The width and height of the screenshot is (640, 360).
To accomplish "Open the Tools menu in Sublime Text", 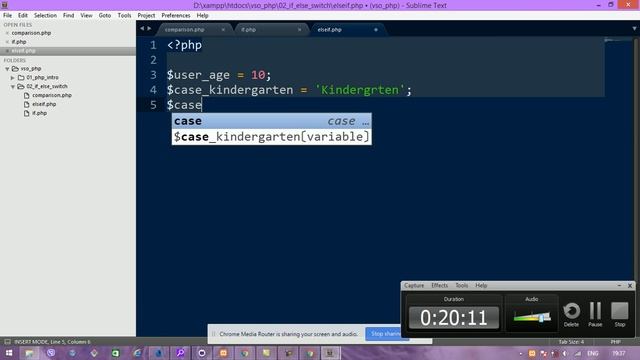I will 124,16.
